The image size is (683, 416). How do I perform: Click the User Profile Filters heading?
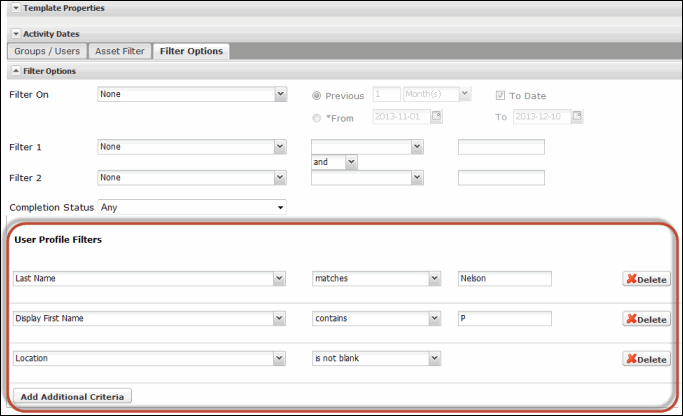coord(58,240)
